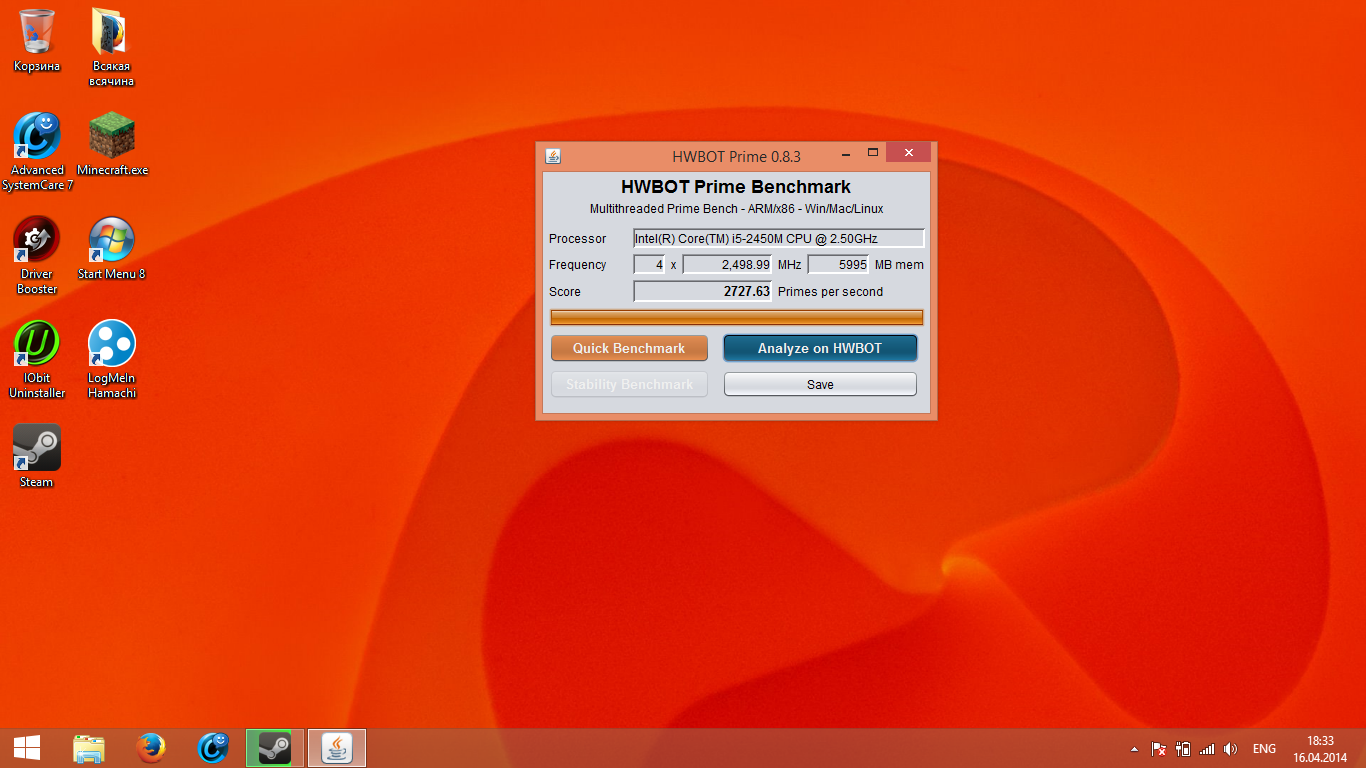Click Analyze on HWBOT button
Viewport: 1366px width, 768px height.
pos(820,348)
